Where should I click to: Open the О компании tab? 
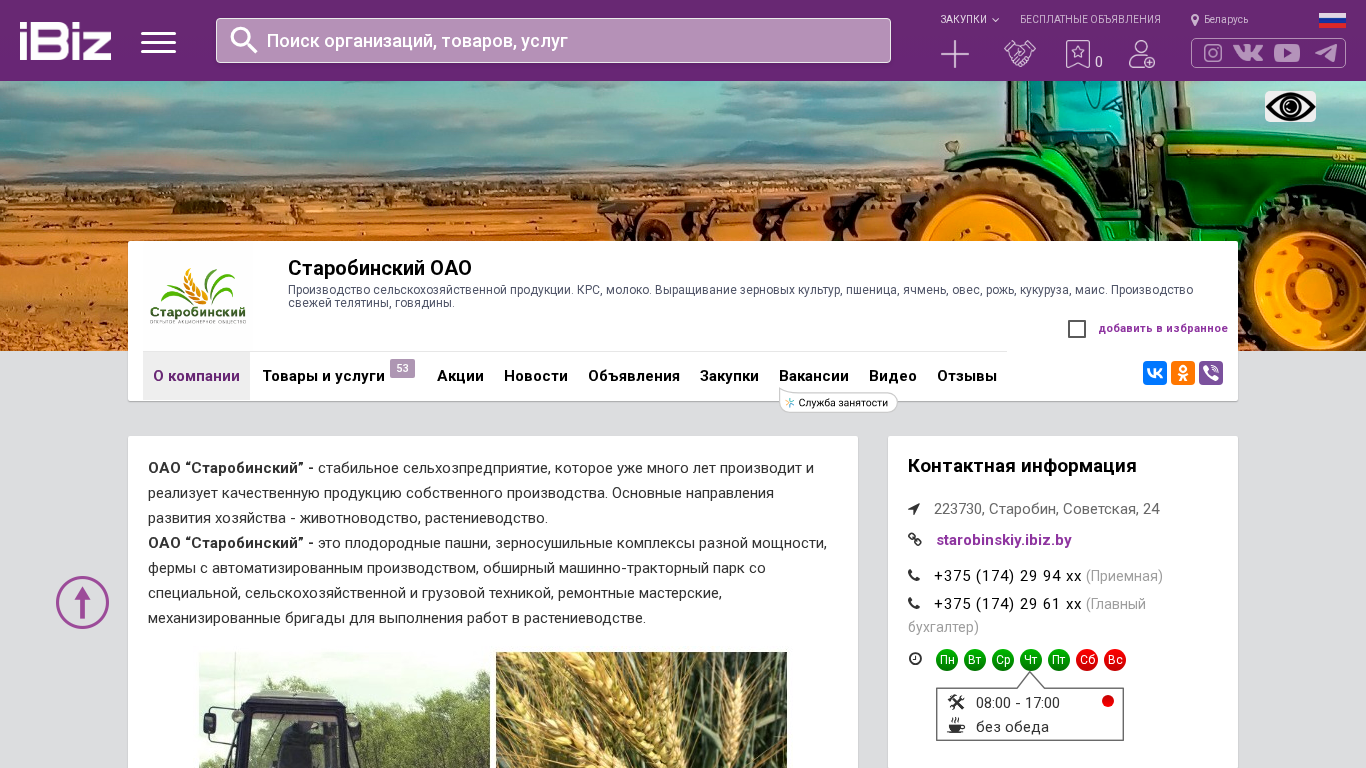point(196,376)
